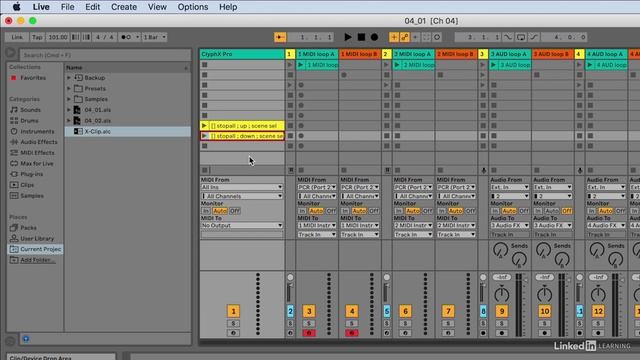Click the arrangement Record button
The image size is (640, 360).
click(x=374, y=37)
